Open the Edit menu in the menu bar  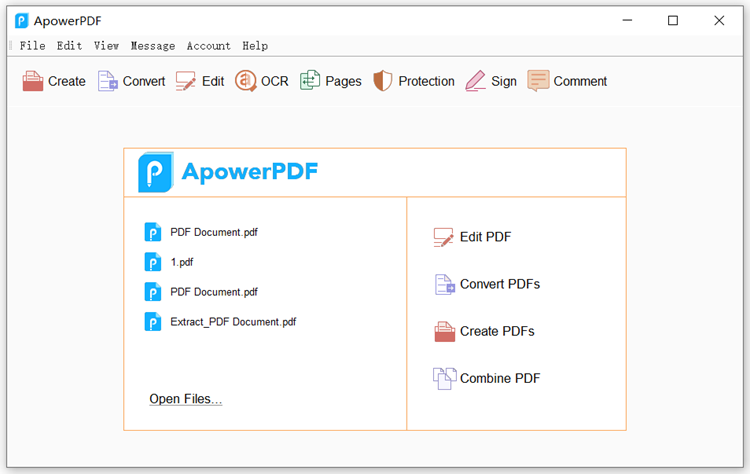(69, 46)
